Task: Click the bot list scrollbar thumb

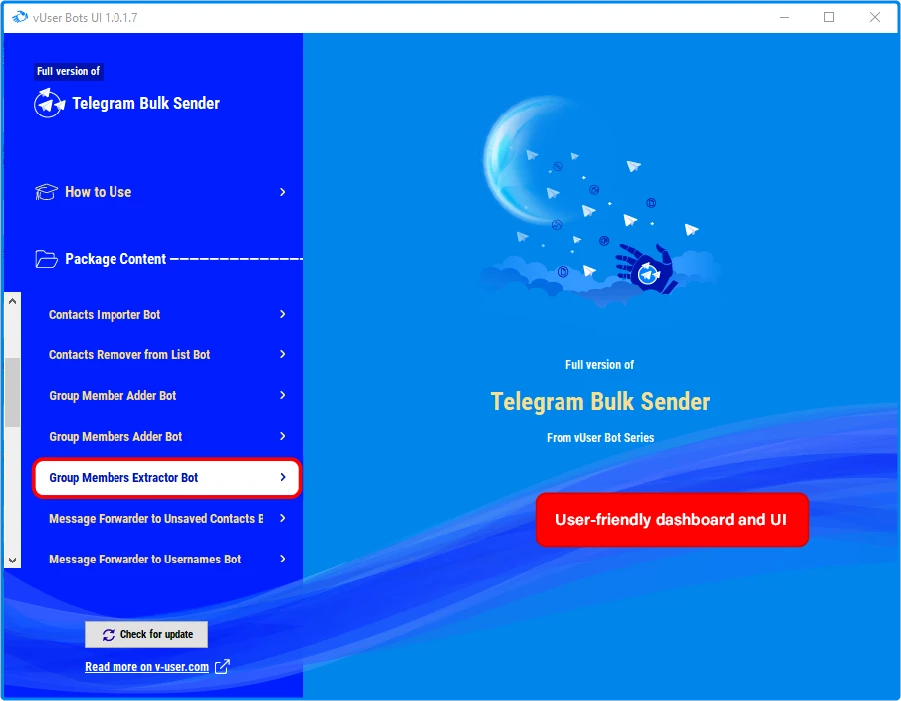Action: pyautogui.click(x=13, y=392)
